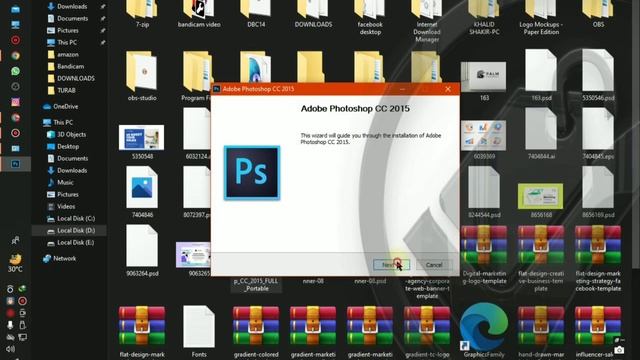Open the obs-studio folder
Viewport: 640px width, 360px height.
(x=142, y=76)
